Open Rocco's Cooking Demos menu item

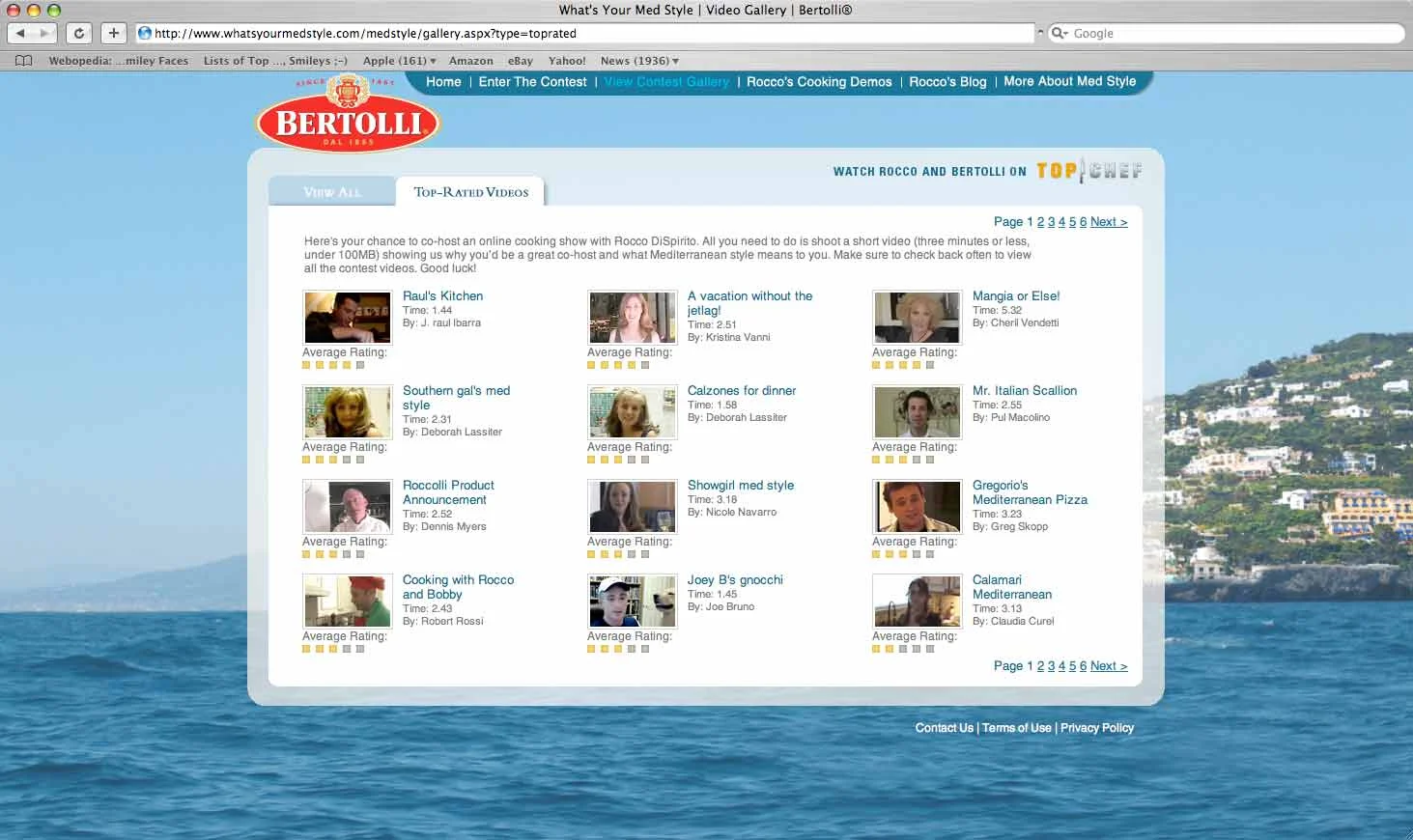pos(819,82)
